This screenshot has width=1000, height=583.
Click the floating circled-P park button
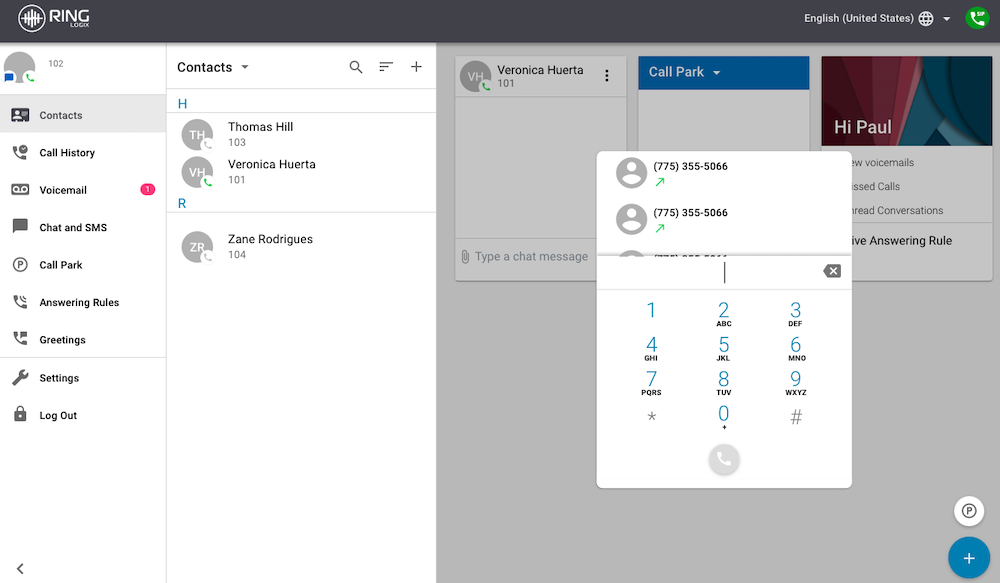point(969,511)
